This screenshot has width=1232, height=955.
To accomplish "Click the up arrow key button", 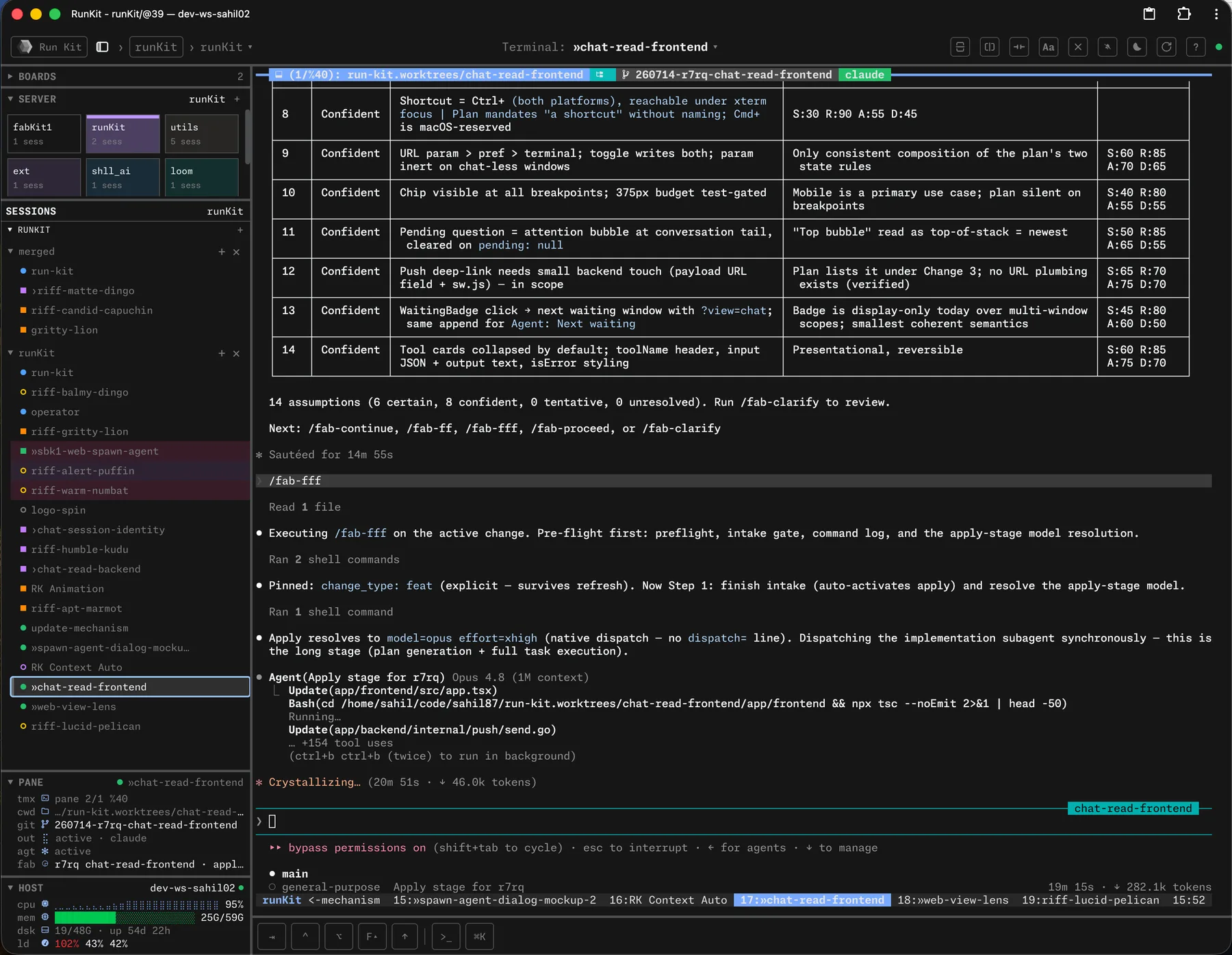I will pos(405,937).
